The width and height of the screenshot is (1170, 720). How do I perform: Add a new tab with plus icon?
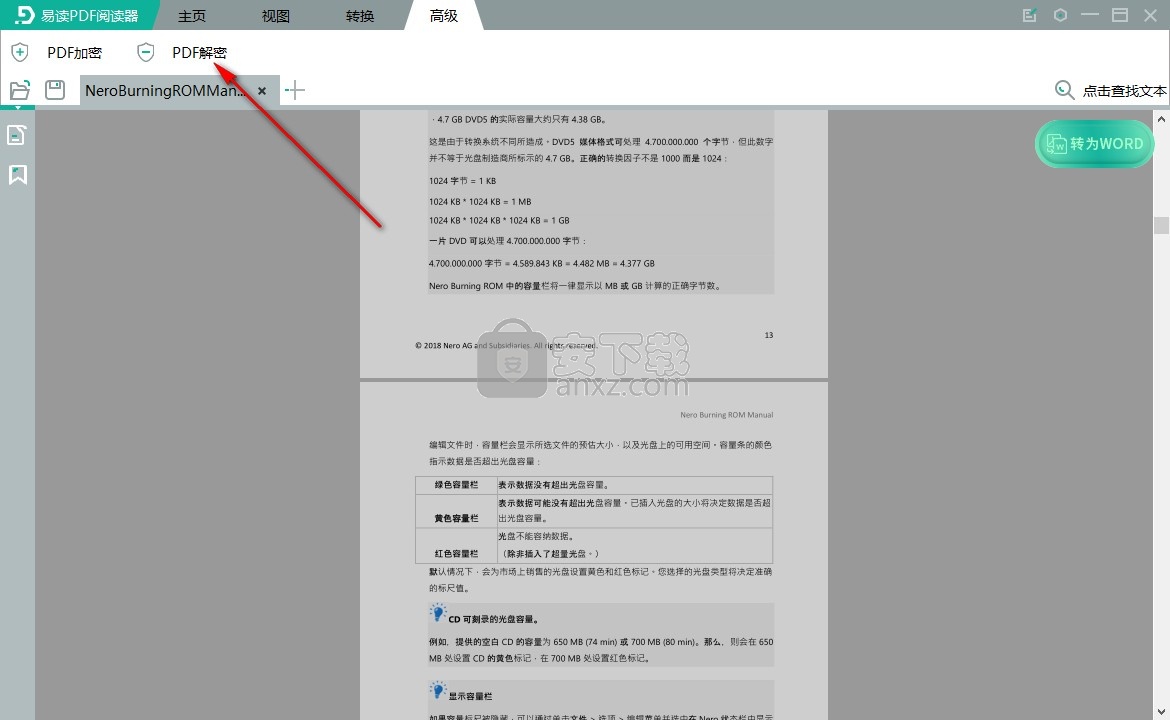[x=295, y=90]
